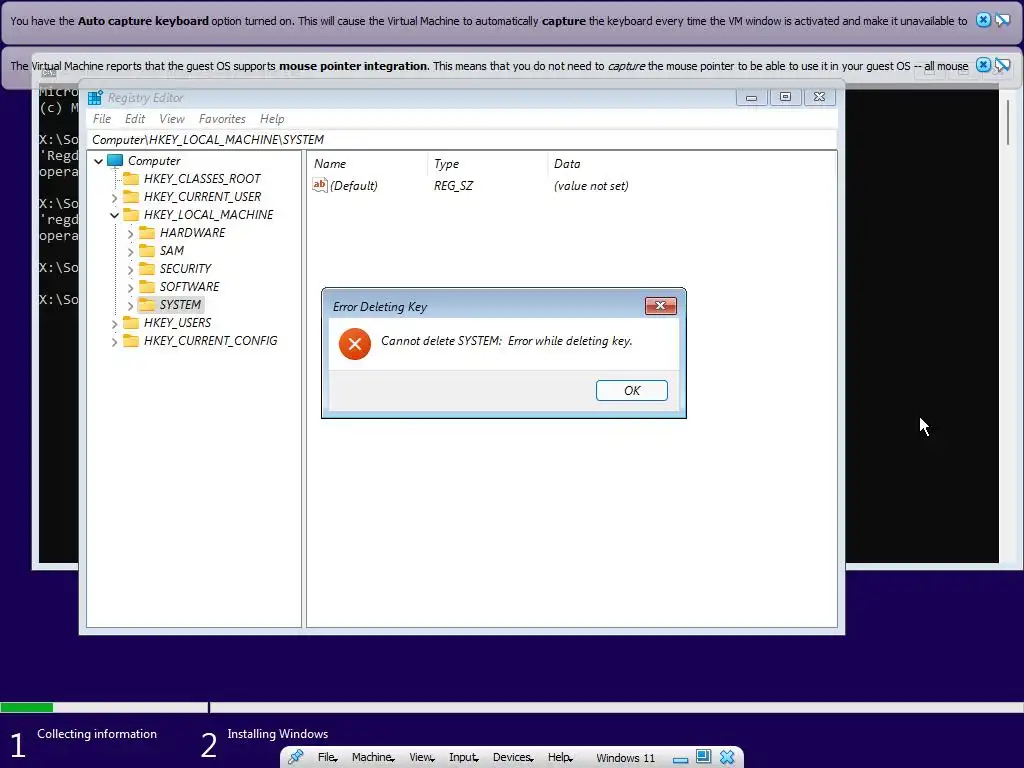Screen dimensions: 1024x768
Task: Collapse the Computer tree node
Action: (99, 161)
